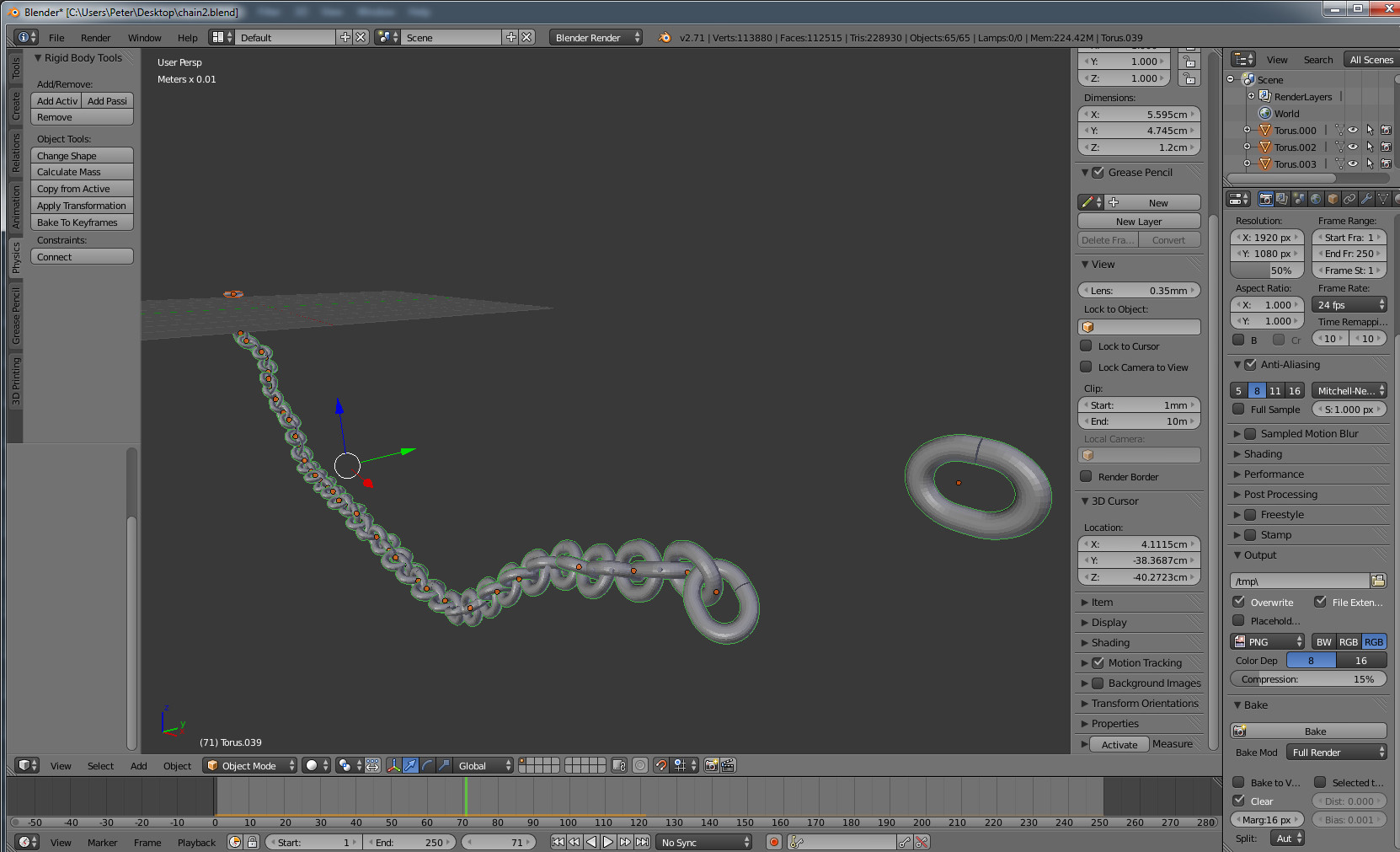1400x852 pixels.
Task: Toggle visibility eye for Torus.000
Action: [x=1353, y=131]
